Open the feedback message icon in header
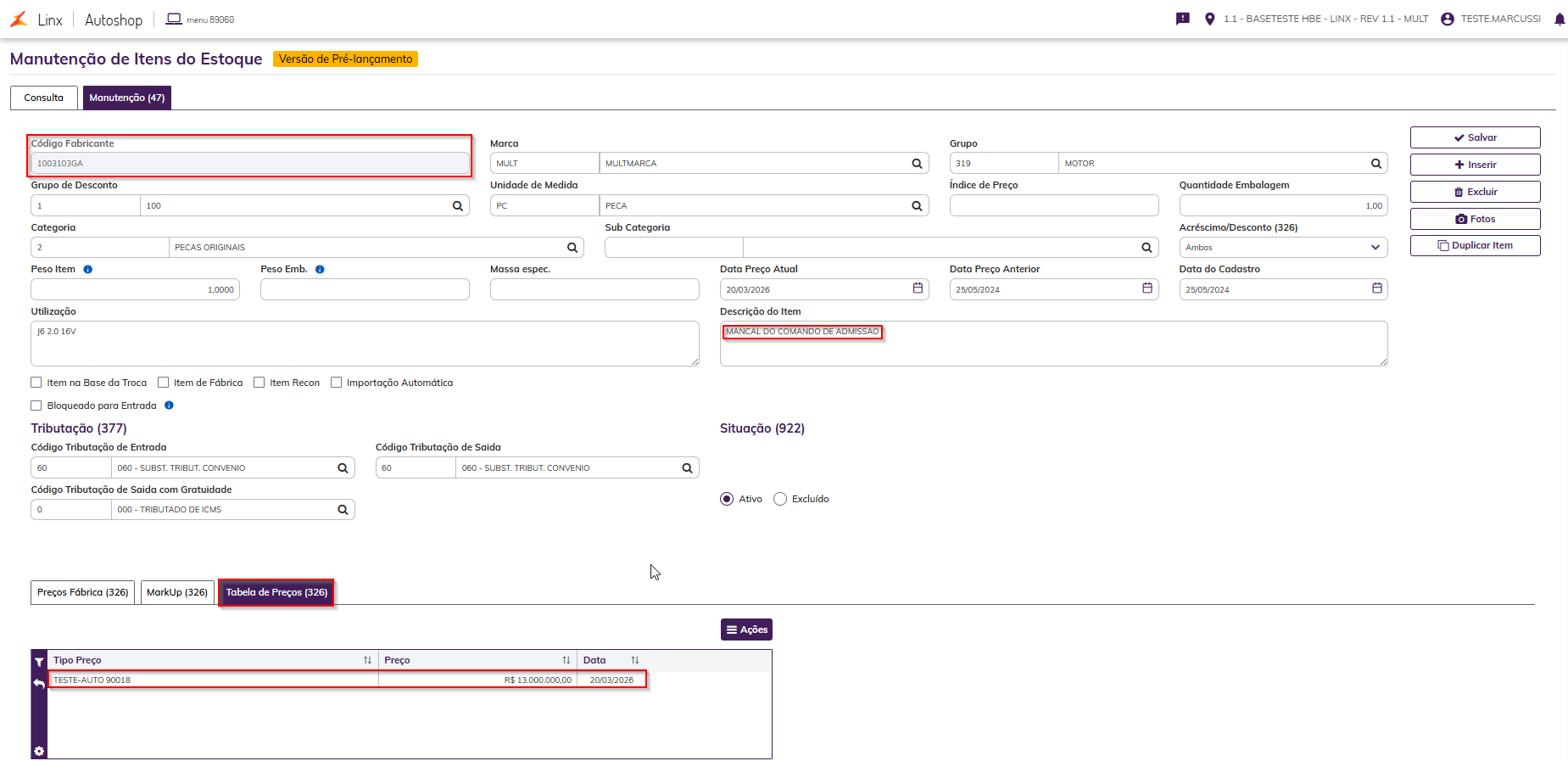The image size is (1568, 761). coord(1183,19)
